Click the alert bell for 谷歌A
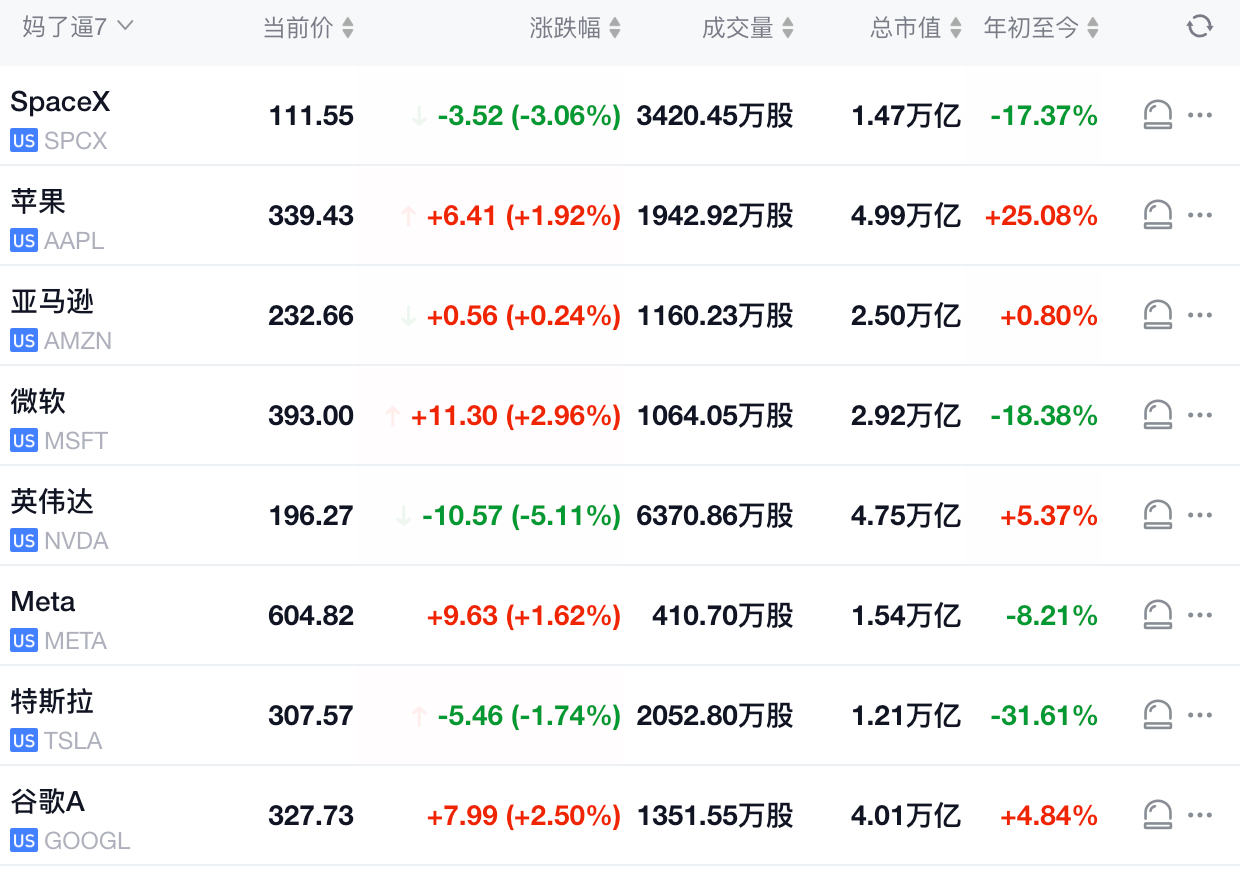This screenshot has width=1246, height=884. click(x=1157, y=815)
